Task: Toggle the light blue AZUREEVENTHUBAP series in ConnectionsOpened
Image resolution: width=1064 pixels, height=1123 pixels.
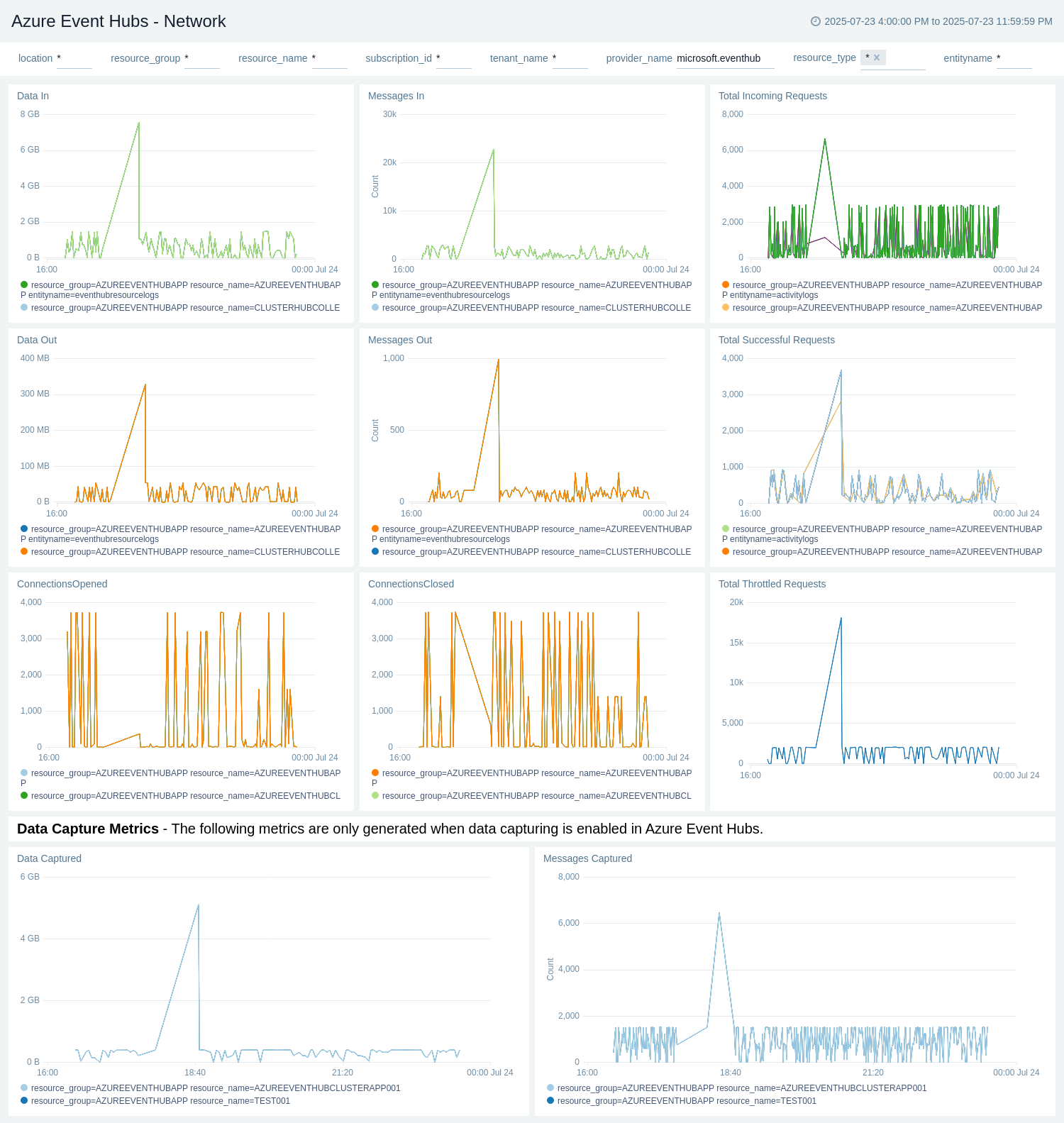Action: click(181, 778)
